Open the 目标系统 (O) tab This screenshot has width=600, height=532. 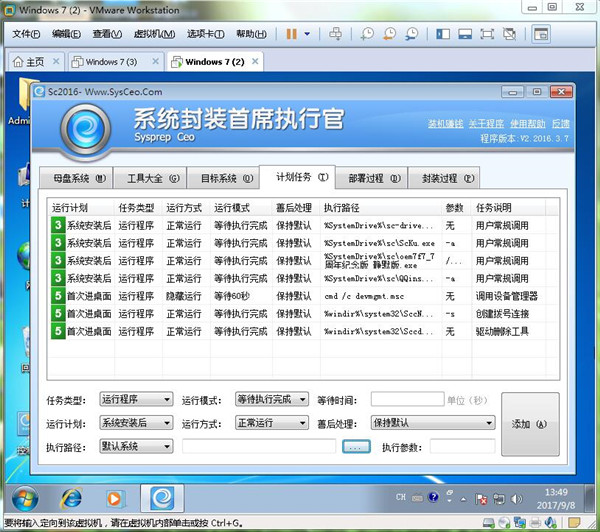[224, 178]
